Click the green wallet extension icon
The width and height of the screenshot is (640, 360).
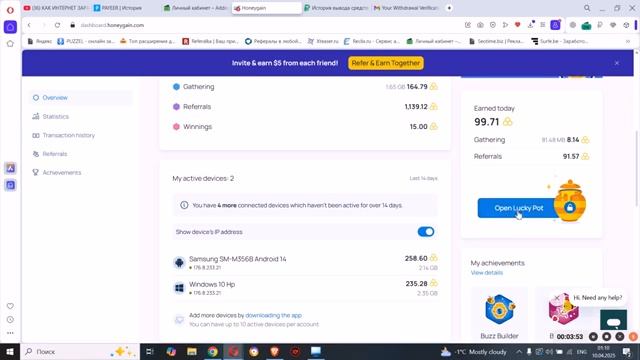click(587, 26)
